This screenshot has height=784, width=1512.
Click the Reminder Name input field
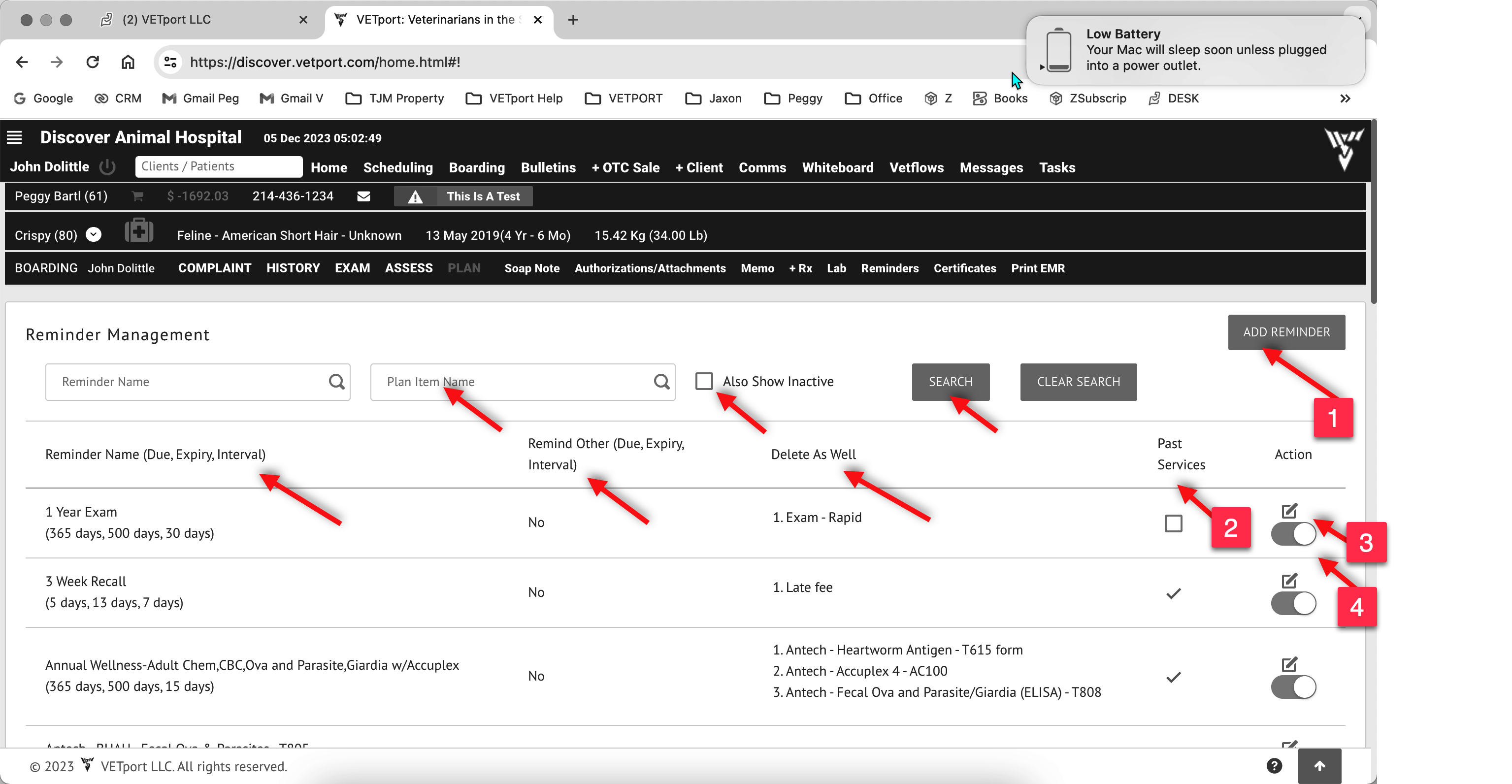197,382
